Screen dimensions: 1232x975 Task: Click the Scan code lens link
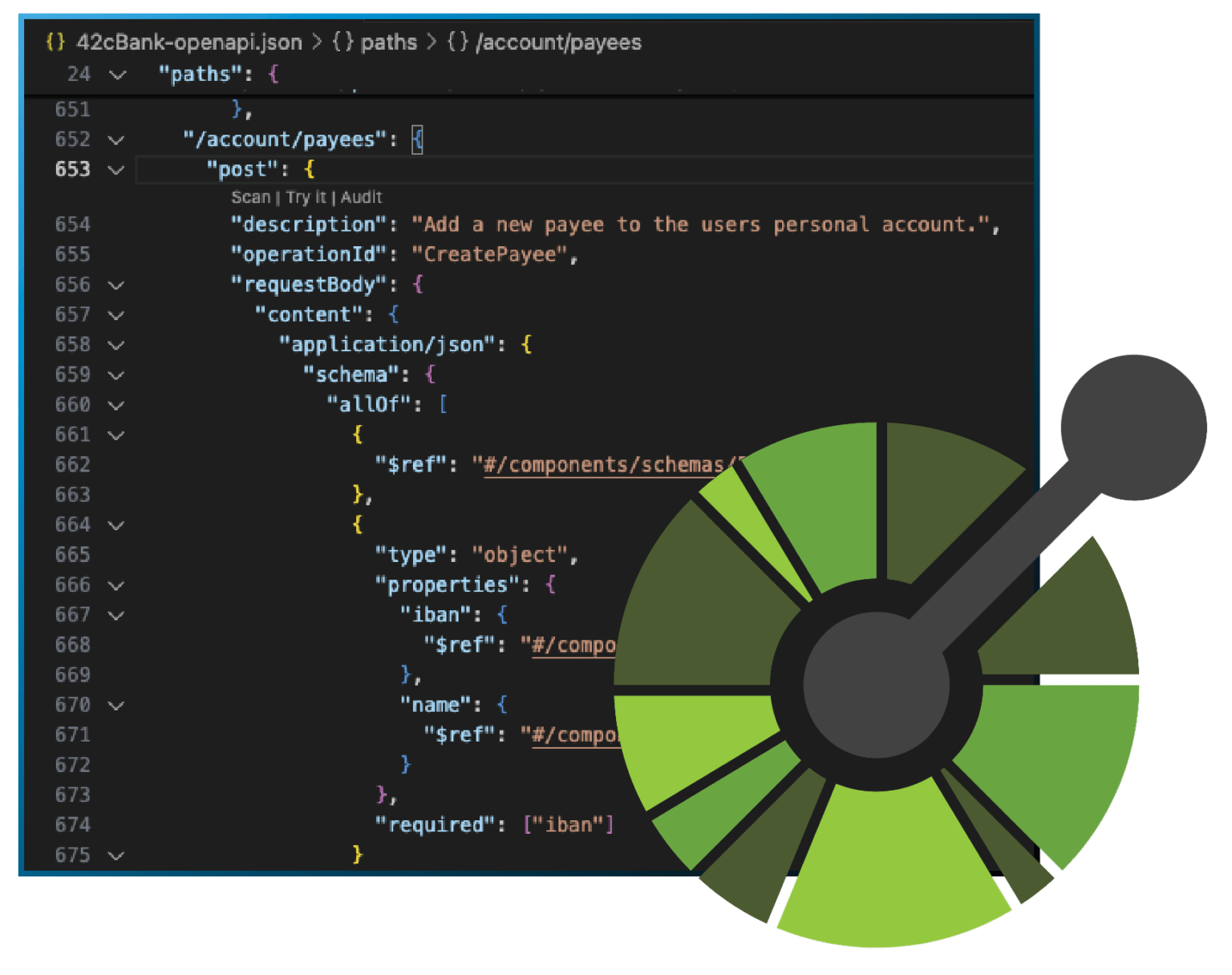(250, 197)
